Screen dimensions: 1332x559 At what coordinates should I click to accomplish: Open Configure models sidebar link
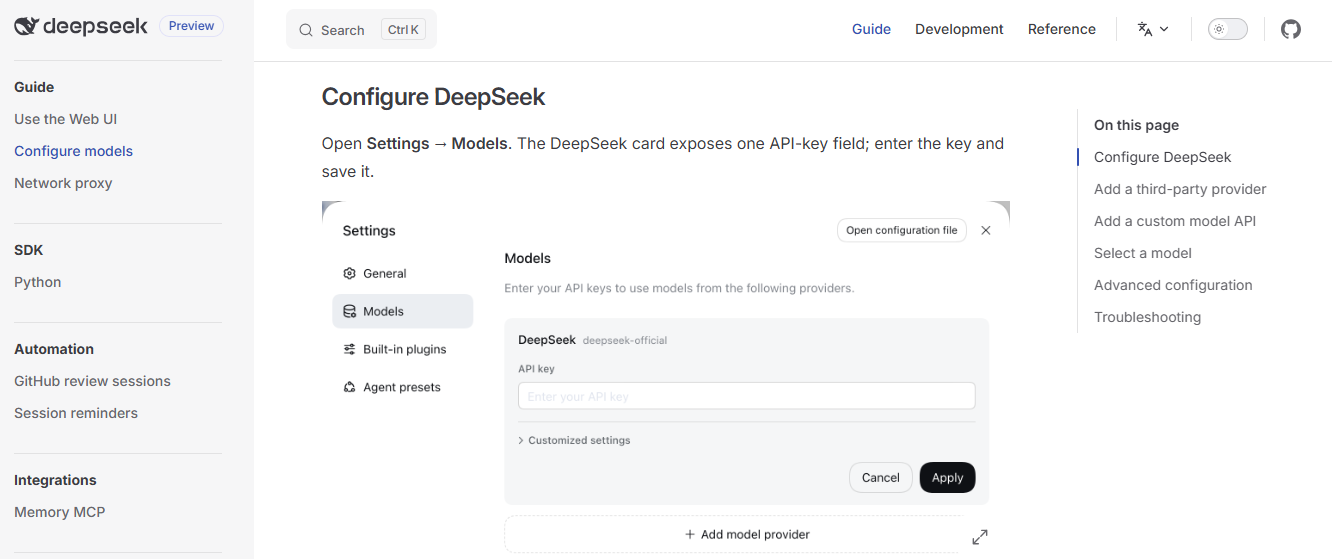pos(73,151)
